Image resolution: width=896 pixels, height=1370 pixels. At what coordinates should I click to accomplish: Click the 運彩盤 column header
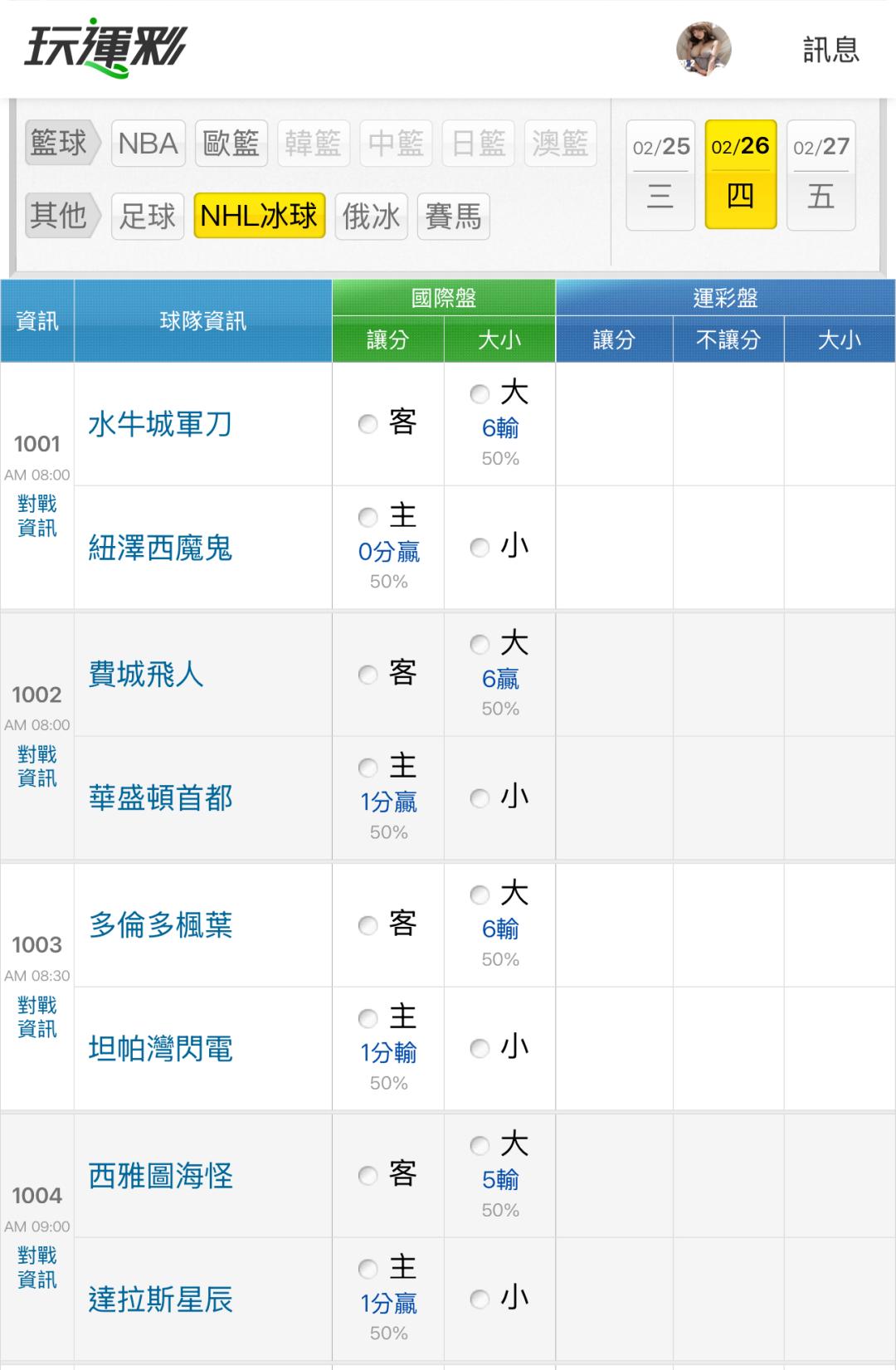726,298
